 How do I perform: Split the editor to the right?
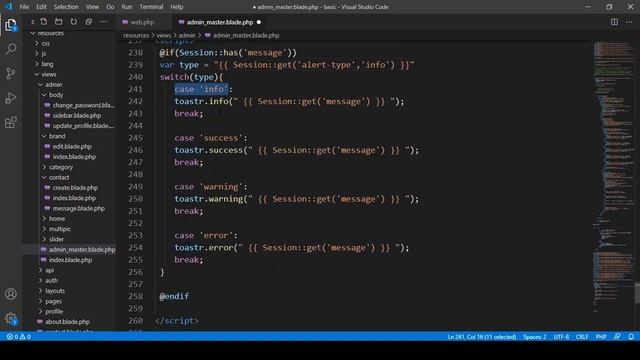614,22
